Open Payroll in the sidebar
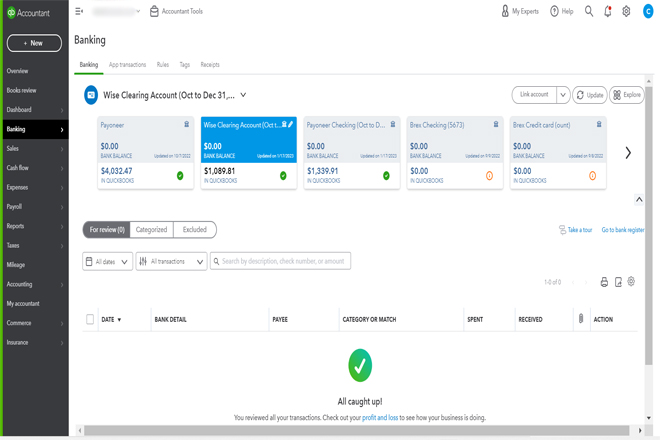 [x=35, y=207]
